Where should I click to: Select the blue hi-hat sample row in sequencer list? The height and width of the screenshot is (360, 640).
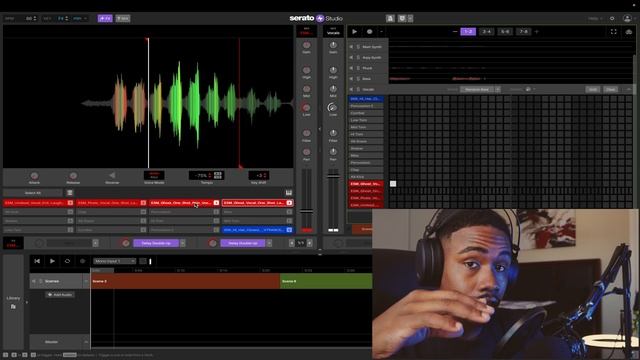click(x=366, y=99)
